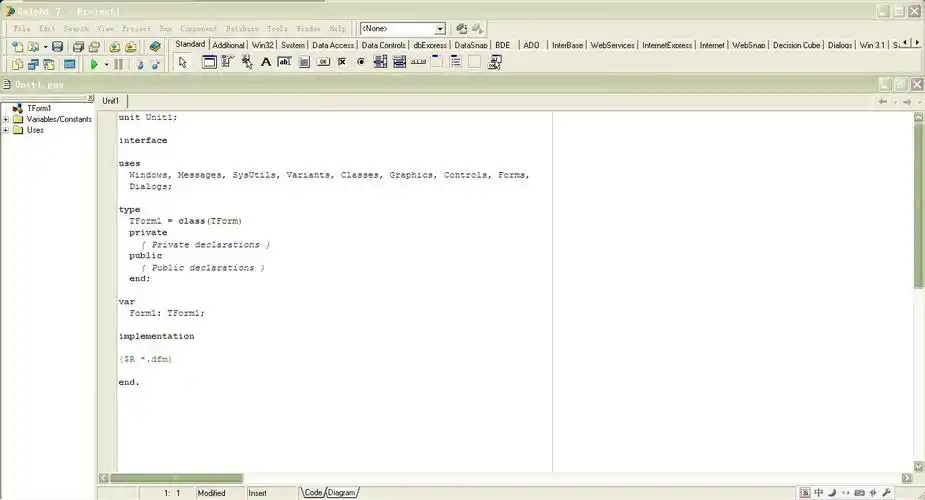Click the Pause program icon

[118, 64]
